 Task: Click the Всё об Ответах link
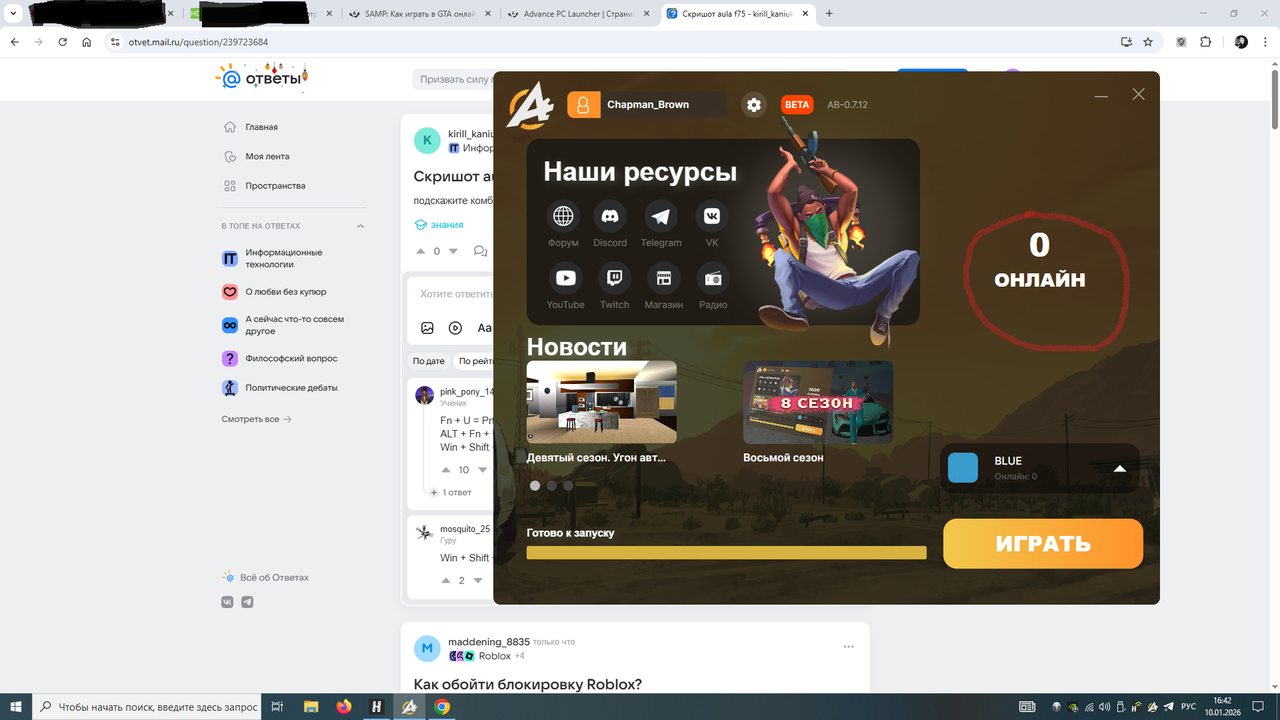pos(265,578)
